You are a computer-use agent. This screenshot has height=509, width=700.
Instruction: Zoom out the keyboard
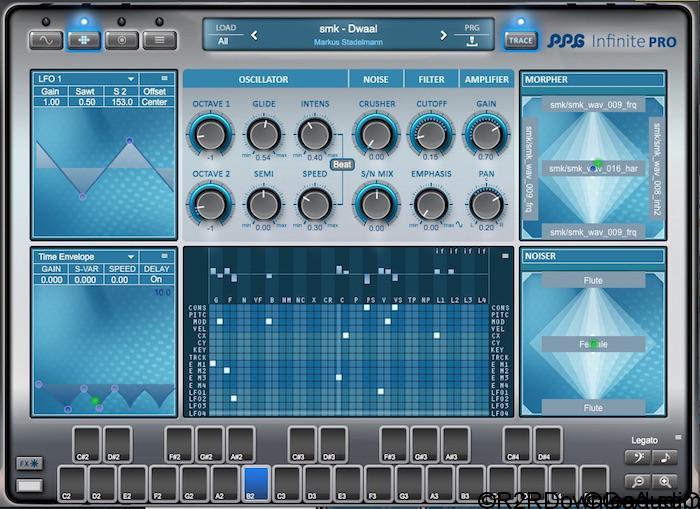(637, 481)
